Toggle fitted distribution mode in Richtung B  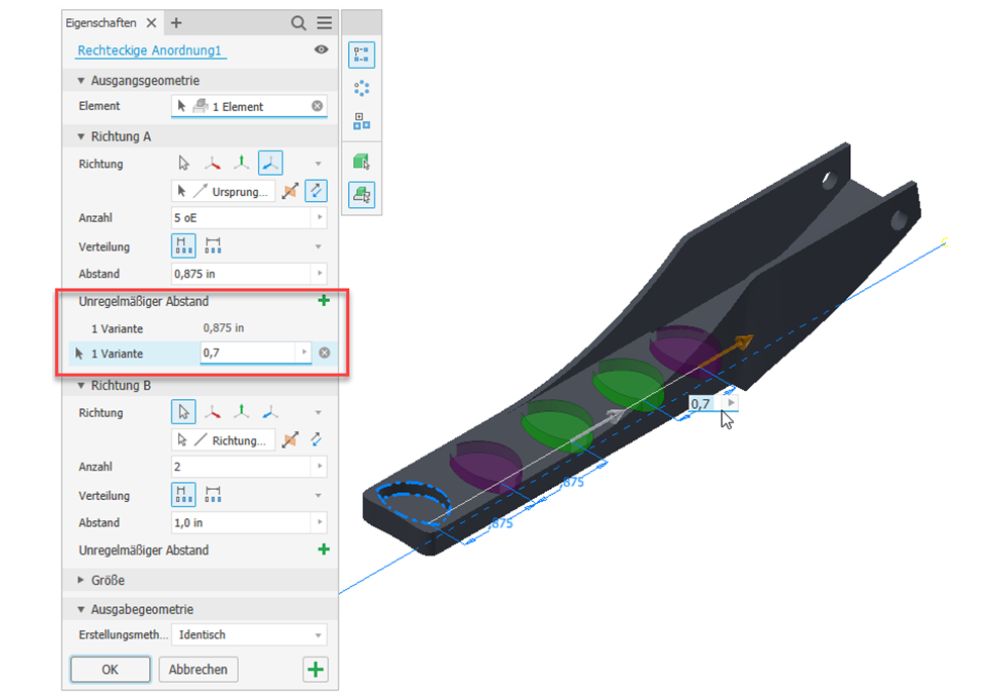(213, 494)
